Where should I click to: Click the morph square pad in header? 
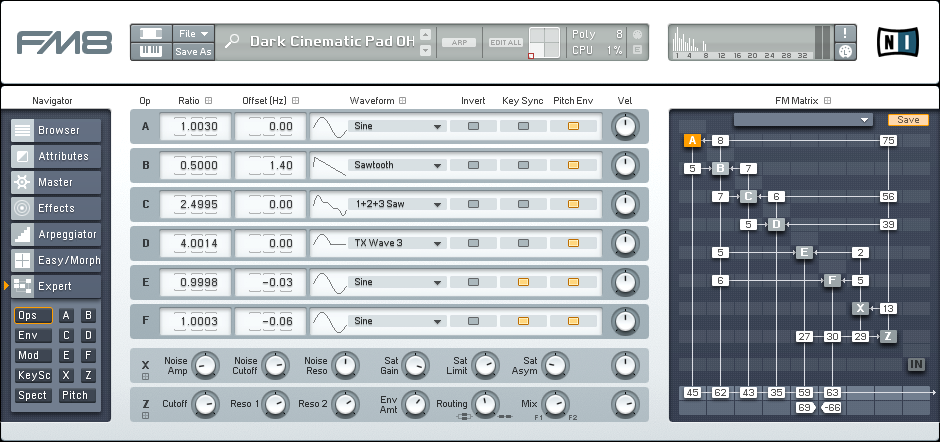tap(544, 43)
